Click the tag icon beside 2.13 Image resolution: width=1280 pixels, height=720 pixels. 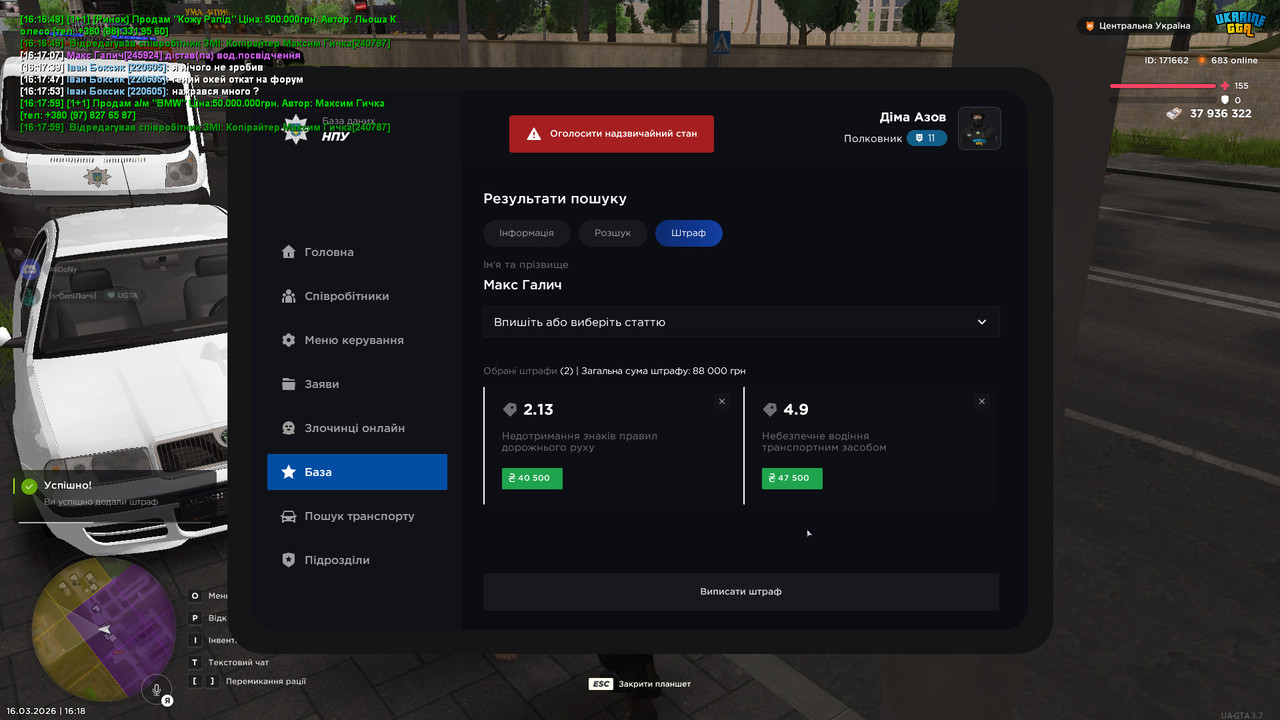510,410
